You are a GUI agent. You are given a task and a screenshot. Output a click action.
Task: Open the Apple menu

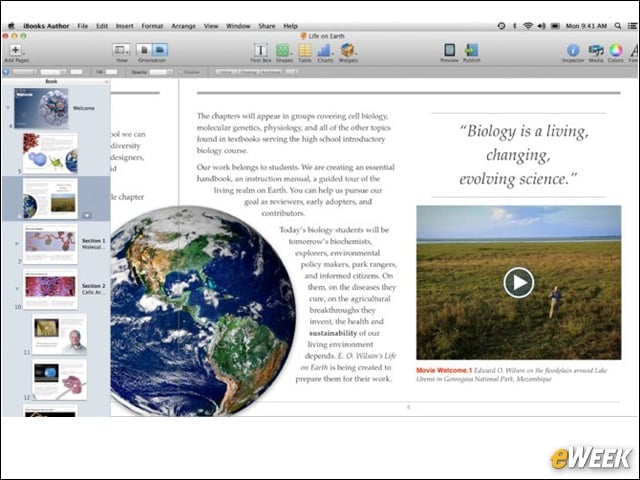(x=11, y=26)
